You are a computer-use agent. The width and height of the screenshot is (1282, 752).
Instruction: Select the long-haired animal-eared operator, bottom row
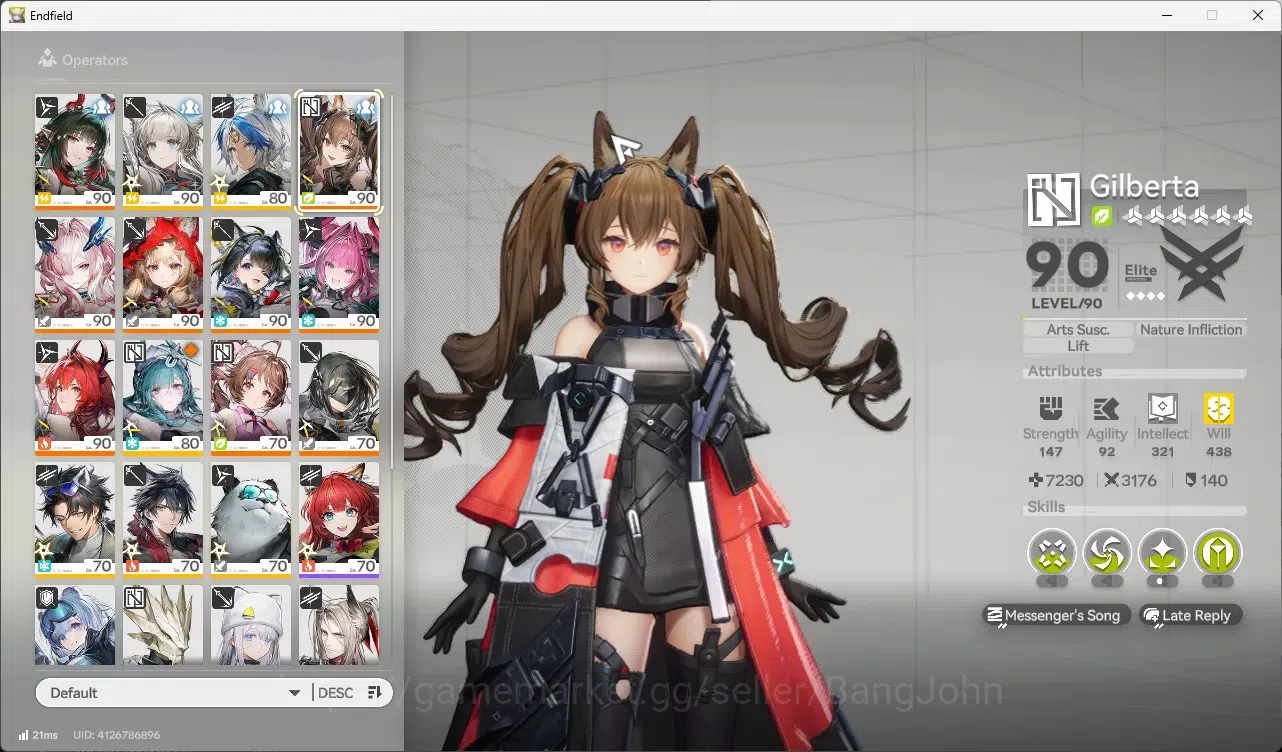pyautogui.click(x=339, y=625)
